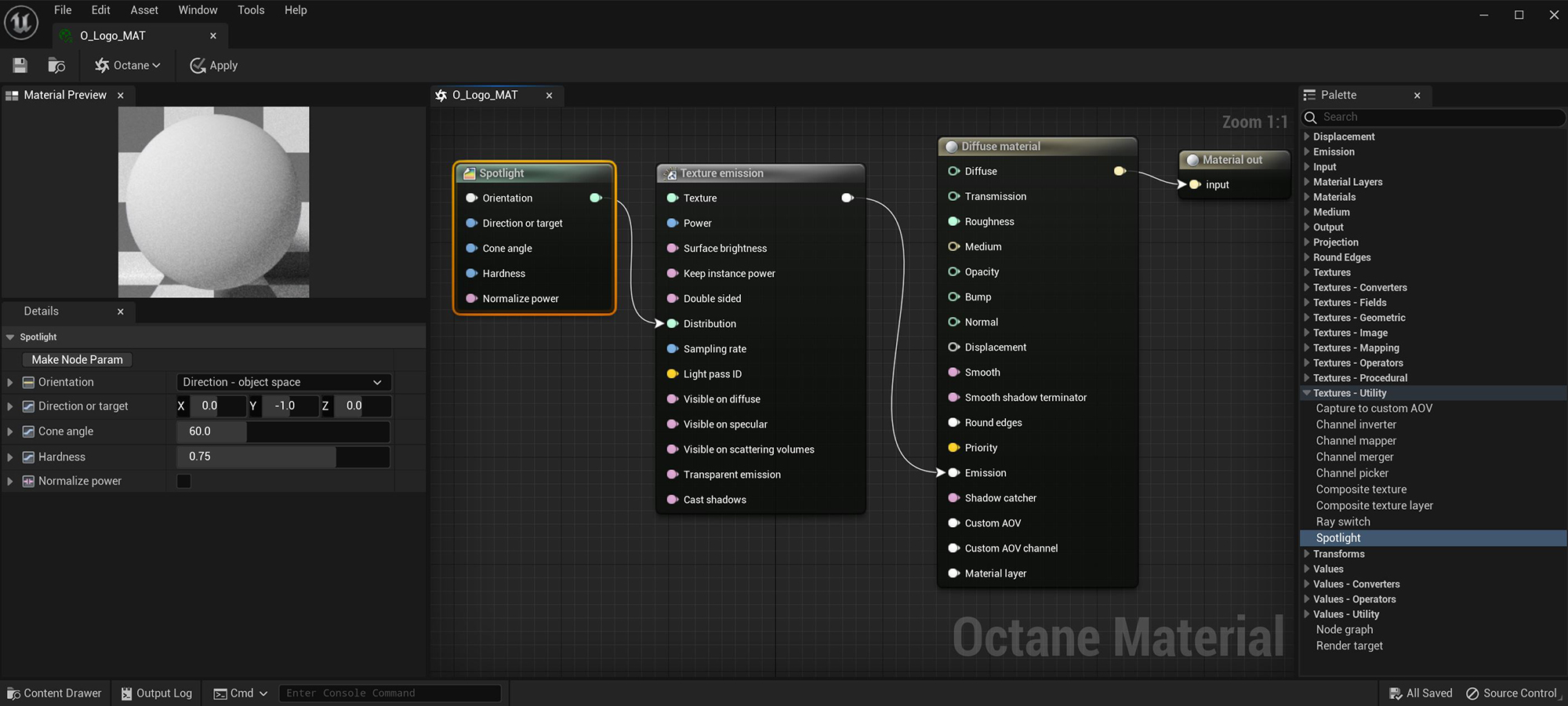Browse to asset in Content Browser icon
Viewport: 1568px width, 706px height.
click(x=56, y=66)
